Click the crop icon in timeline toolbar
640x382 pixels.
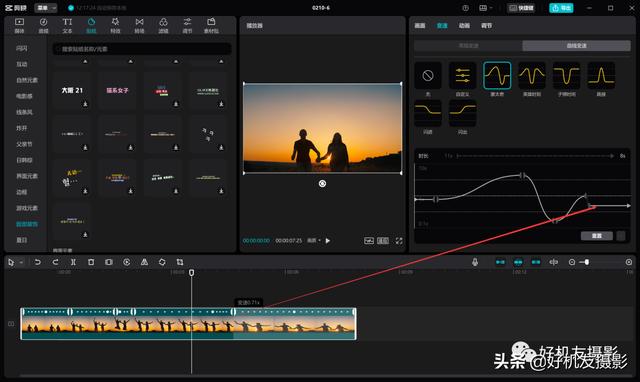[180, 262]
